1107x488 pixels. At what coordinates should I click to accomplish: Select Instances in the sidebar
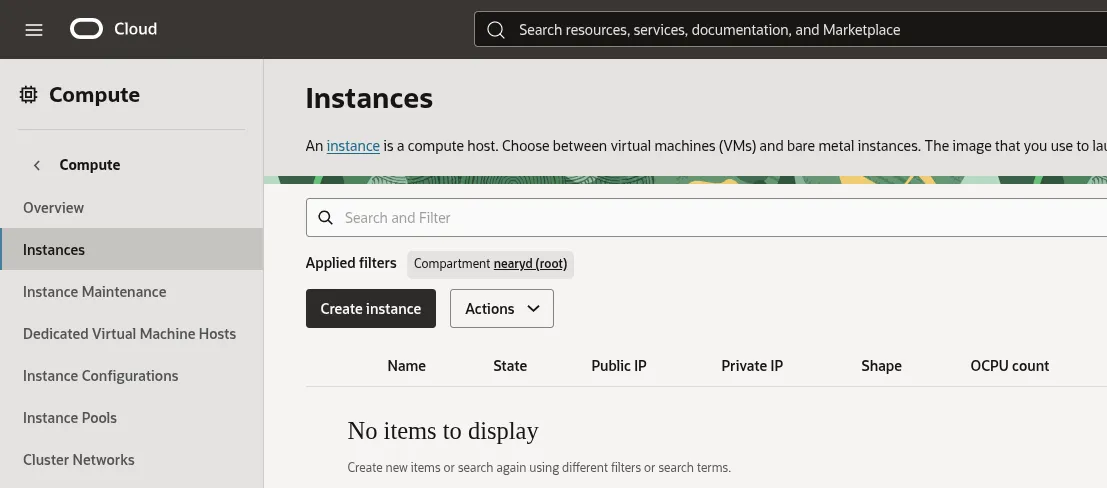[131, 249]
